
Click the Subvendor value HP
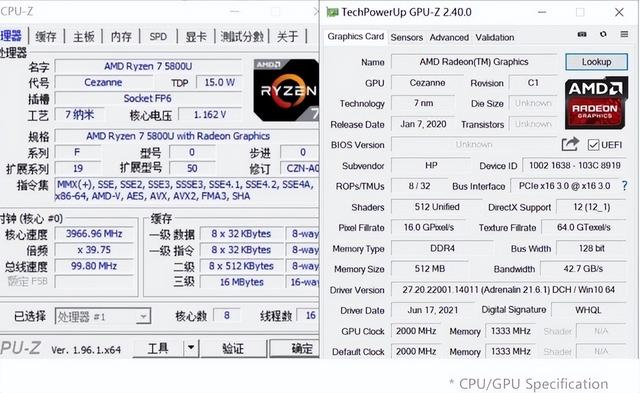[431, 165]
